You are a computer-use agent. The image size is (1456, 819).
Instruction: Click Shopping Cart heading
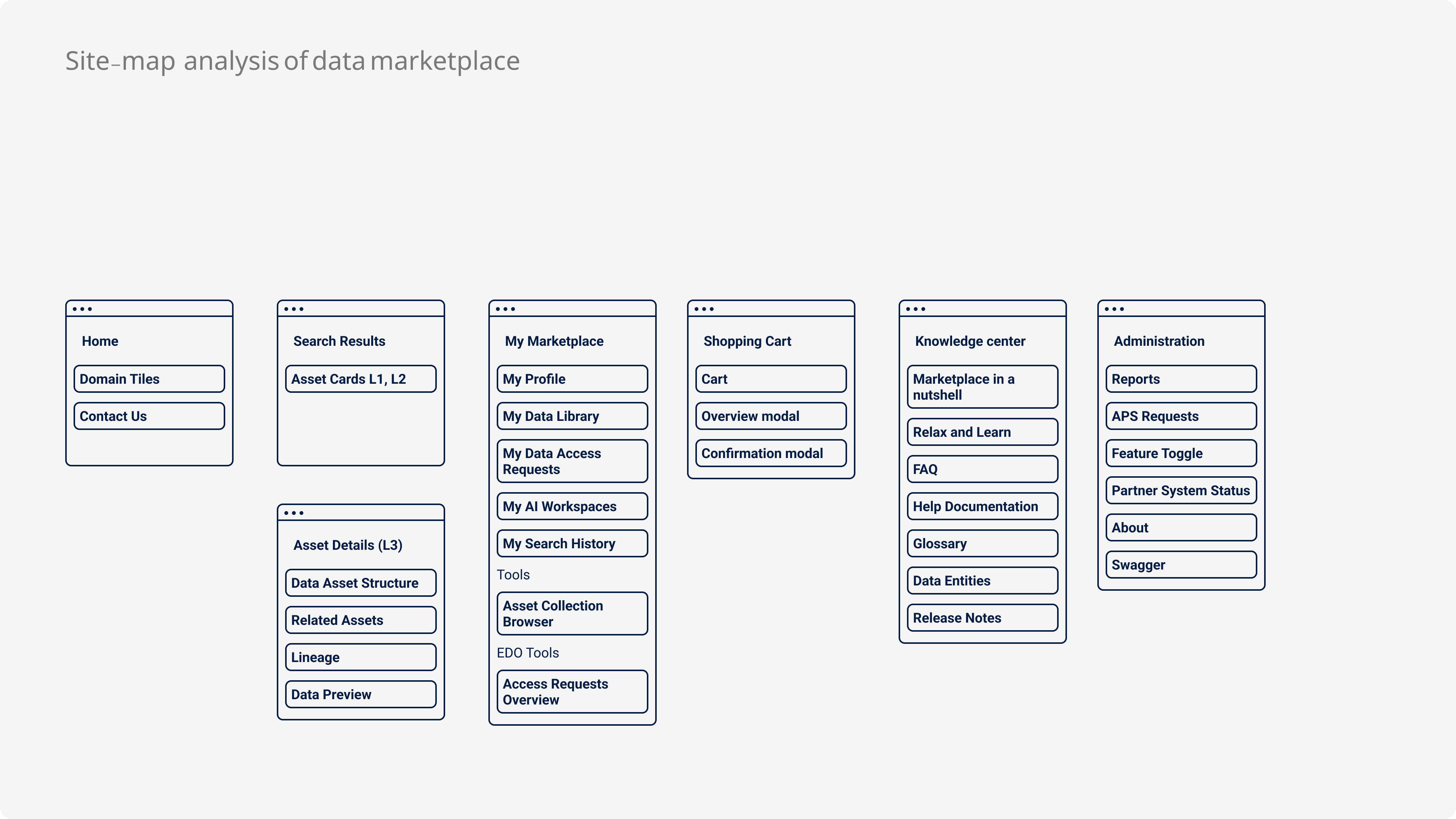(x=747, y=341)
